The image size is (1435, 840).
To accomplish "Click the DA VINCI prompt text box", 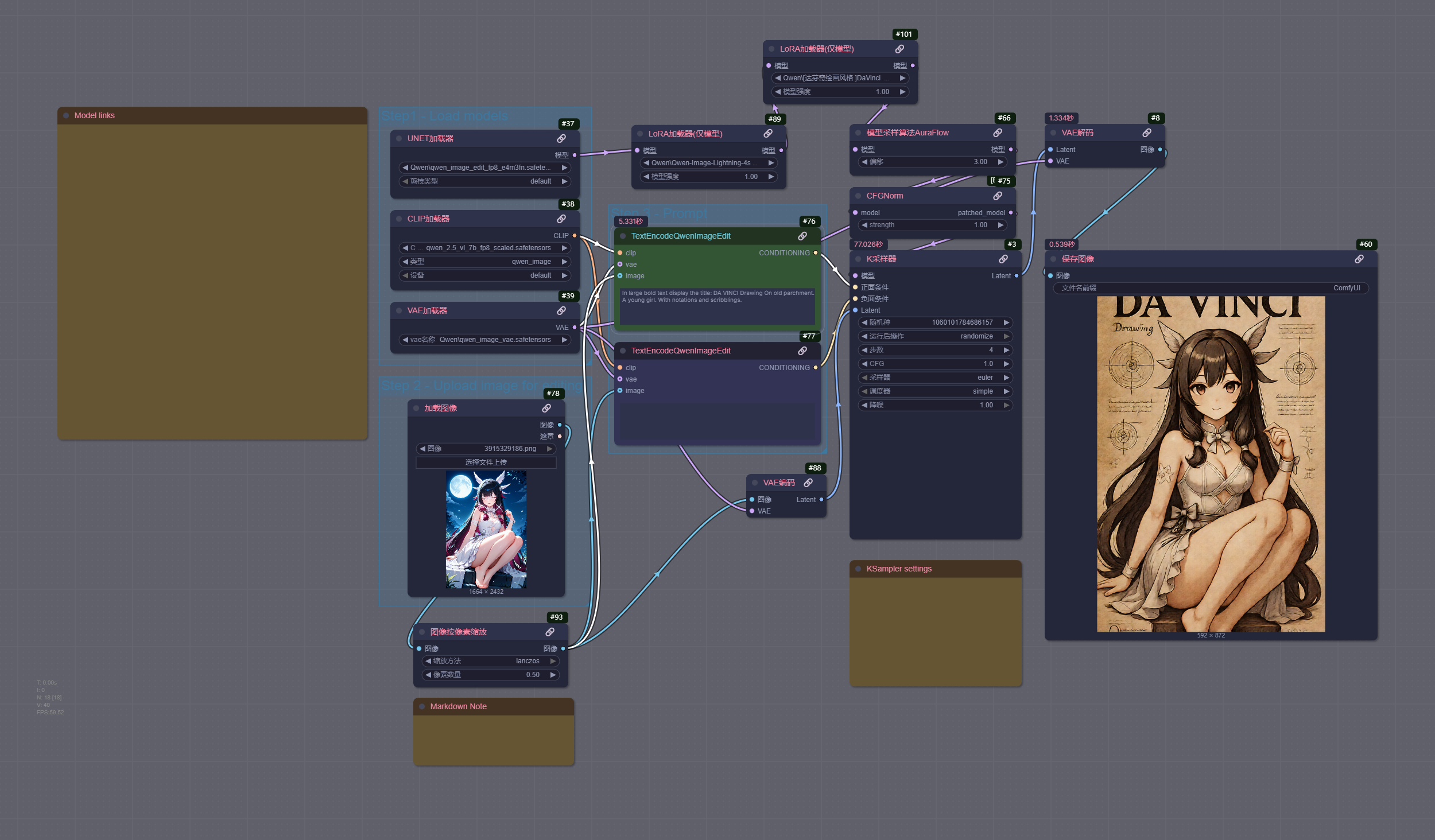I will (717, 307).
